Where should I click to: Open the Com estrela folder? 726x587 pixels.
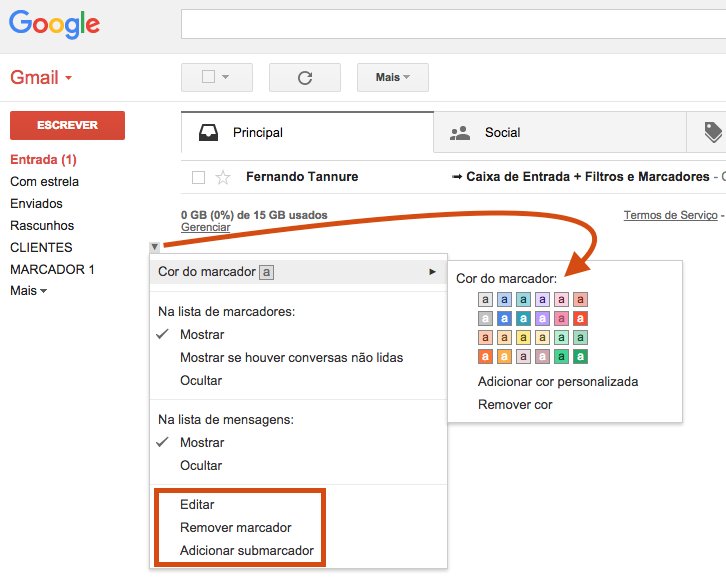44,181
